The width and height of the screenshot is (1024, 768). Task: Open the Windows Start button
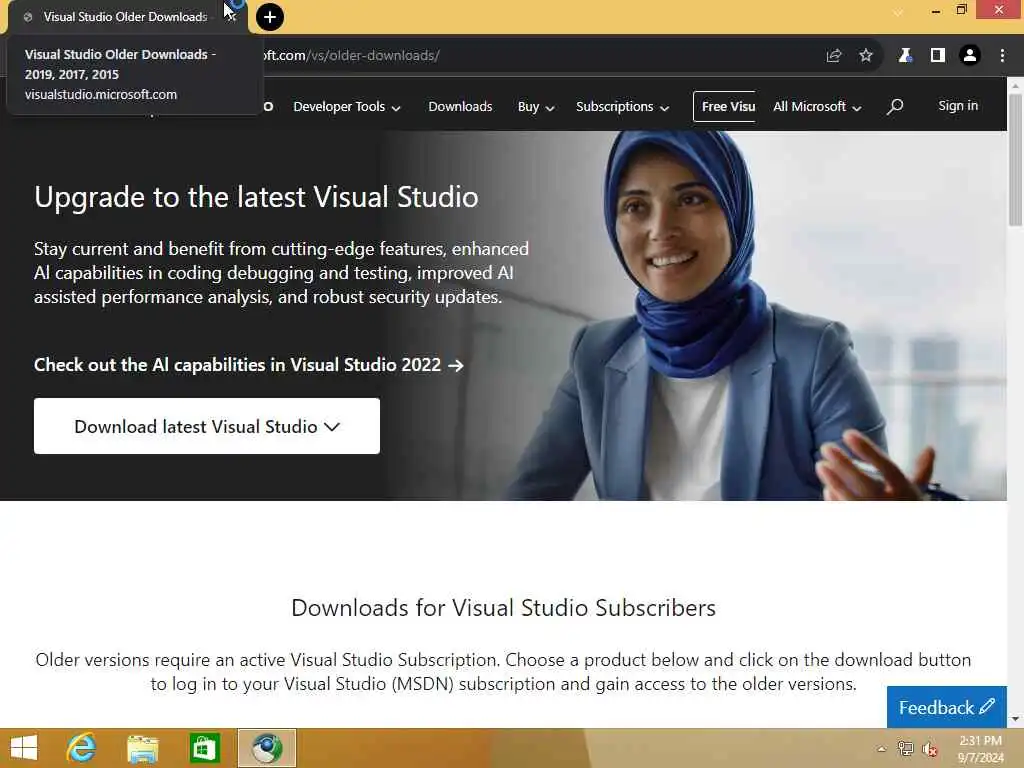click(x=24, y=748)
